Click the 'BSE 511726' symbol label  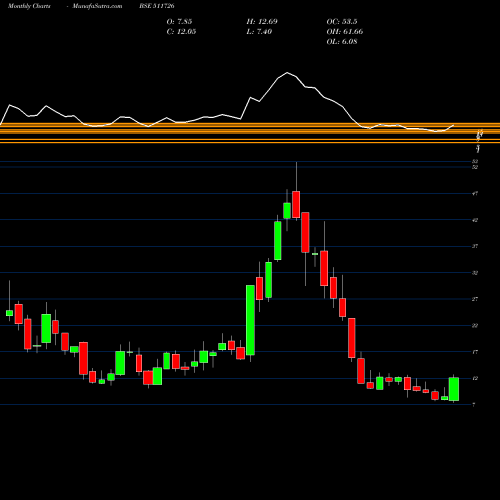pos(157,6)
